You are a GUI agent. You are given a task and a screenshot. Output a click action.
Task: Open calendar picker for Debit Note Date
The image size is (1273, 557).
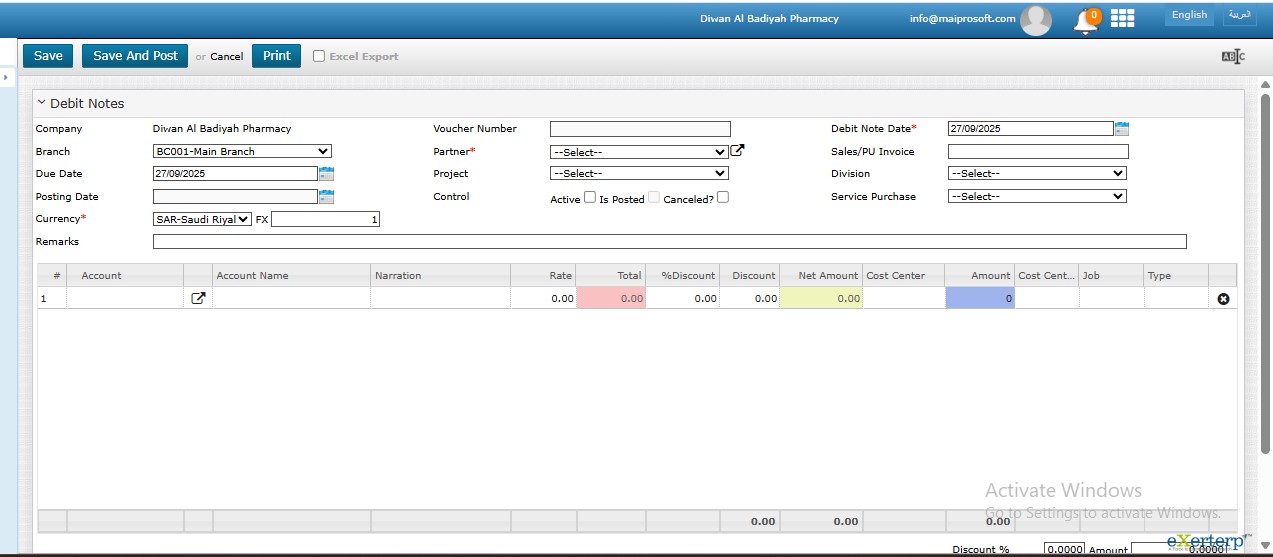tap(1121, 129)
